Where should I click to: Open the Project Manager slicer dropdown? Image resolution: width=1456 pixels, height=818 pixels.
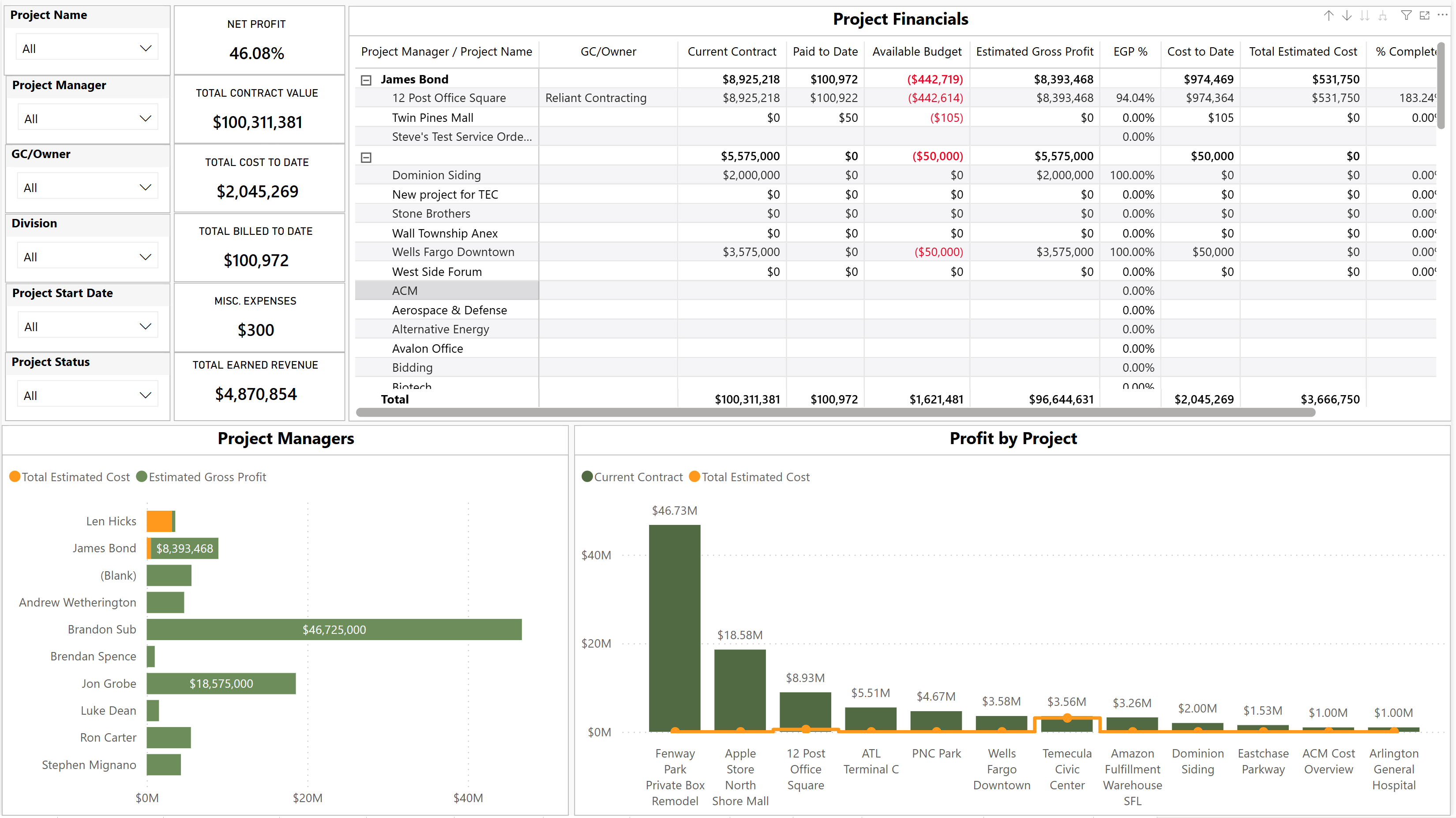pos(87,119)
